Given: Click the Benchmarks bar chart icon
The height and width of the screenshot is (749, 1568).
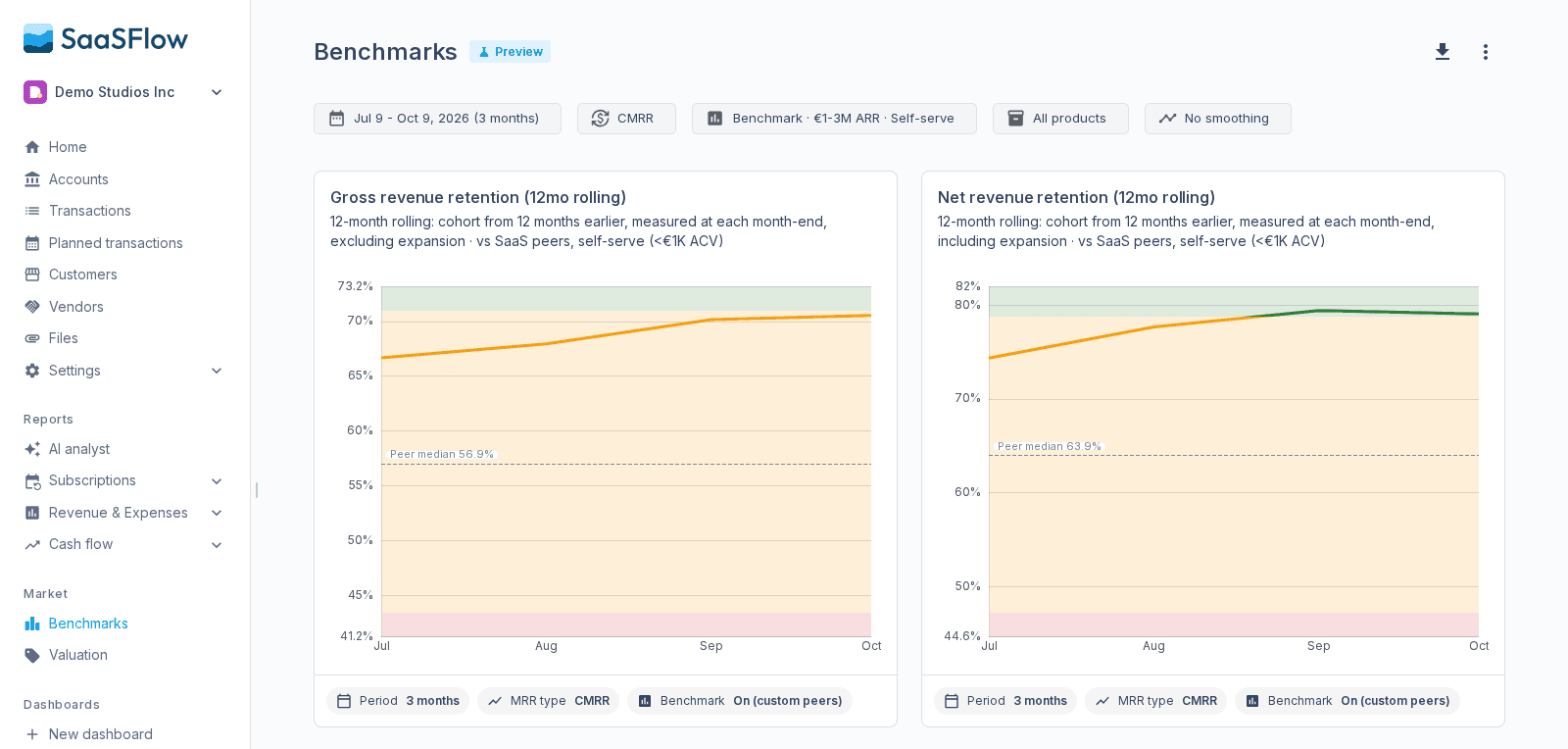Looking at the screenshot, I should click(32, 624).
